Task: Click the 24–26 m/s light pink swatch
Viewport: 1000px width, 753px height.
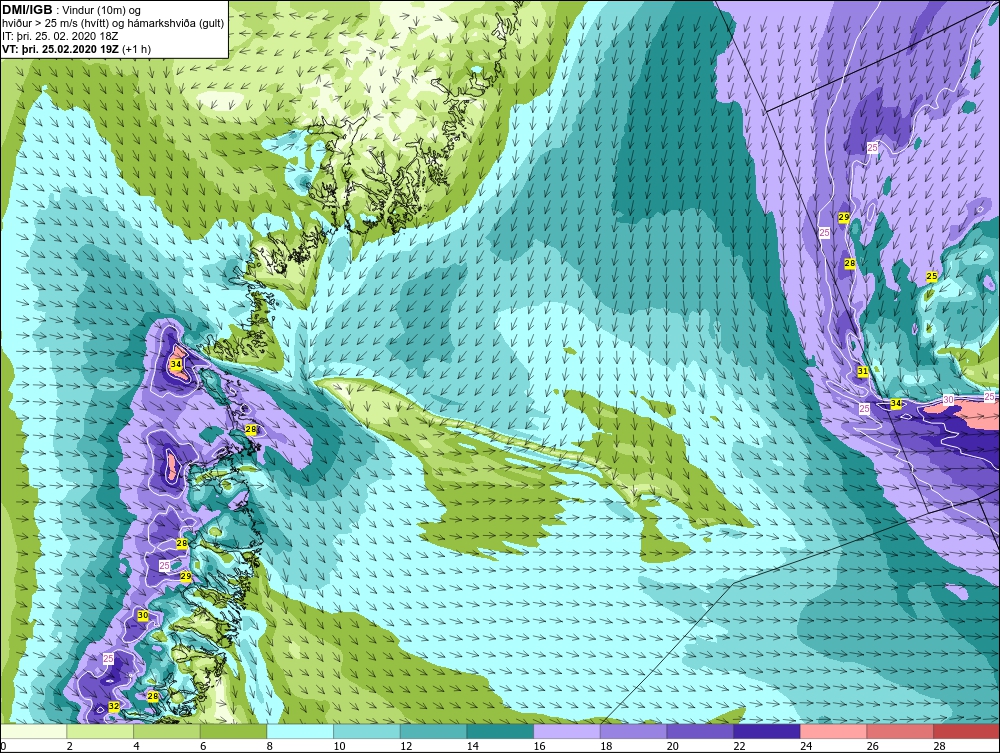Action: (833, 731)
